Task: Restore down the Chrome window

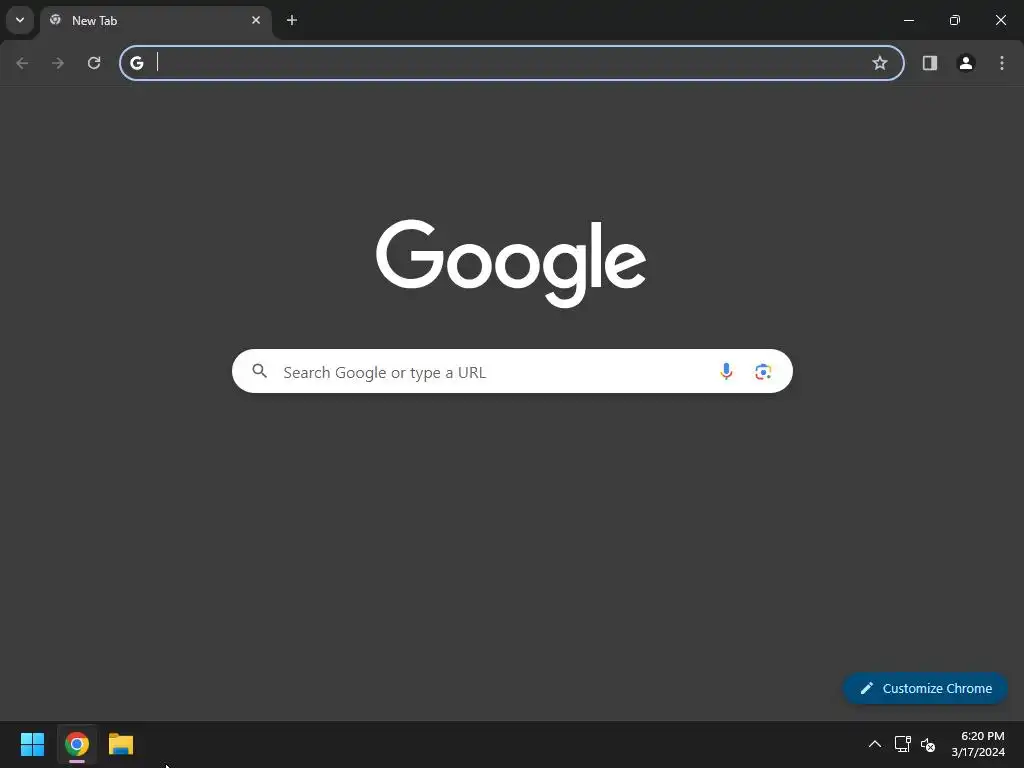Action: 955,20
